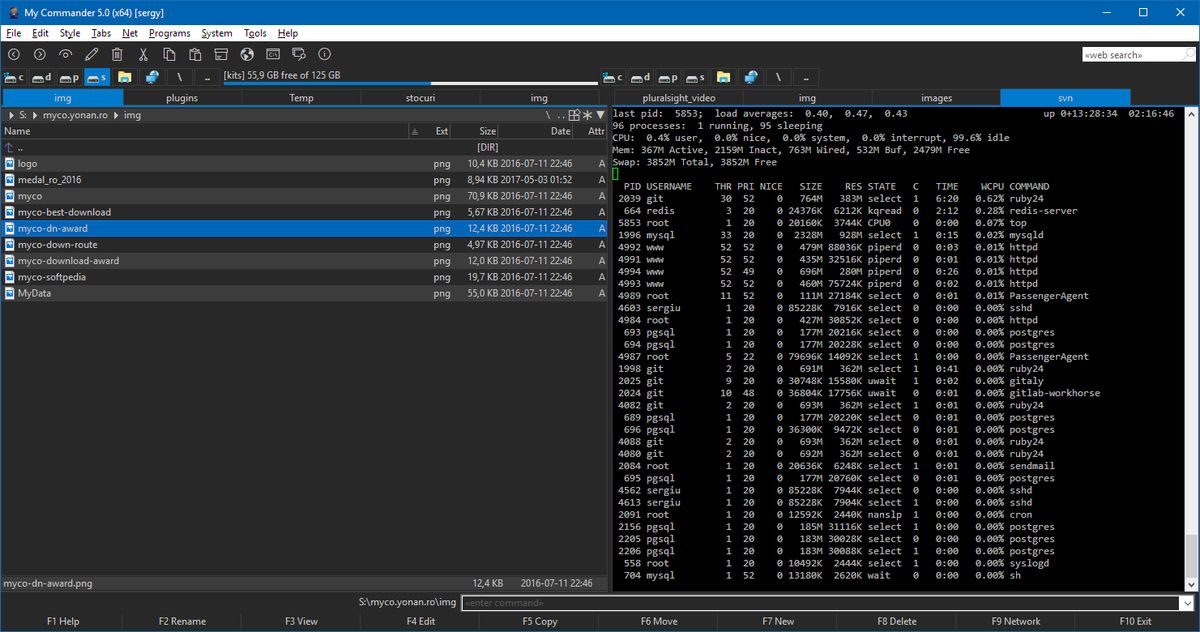Click the yellow folder icon beside the drive buttons
The image size is (1200, 632).
124,77
